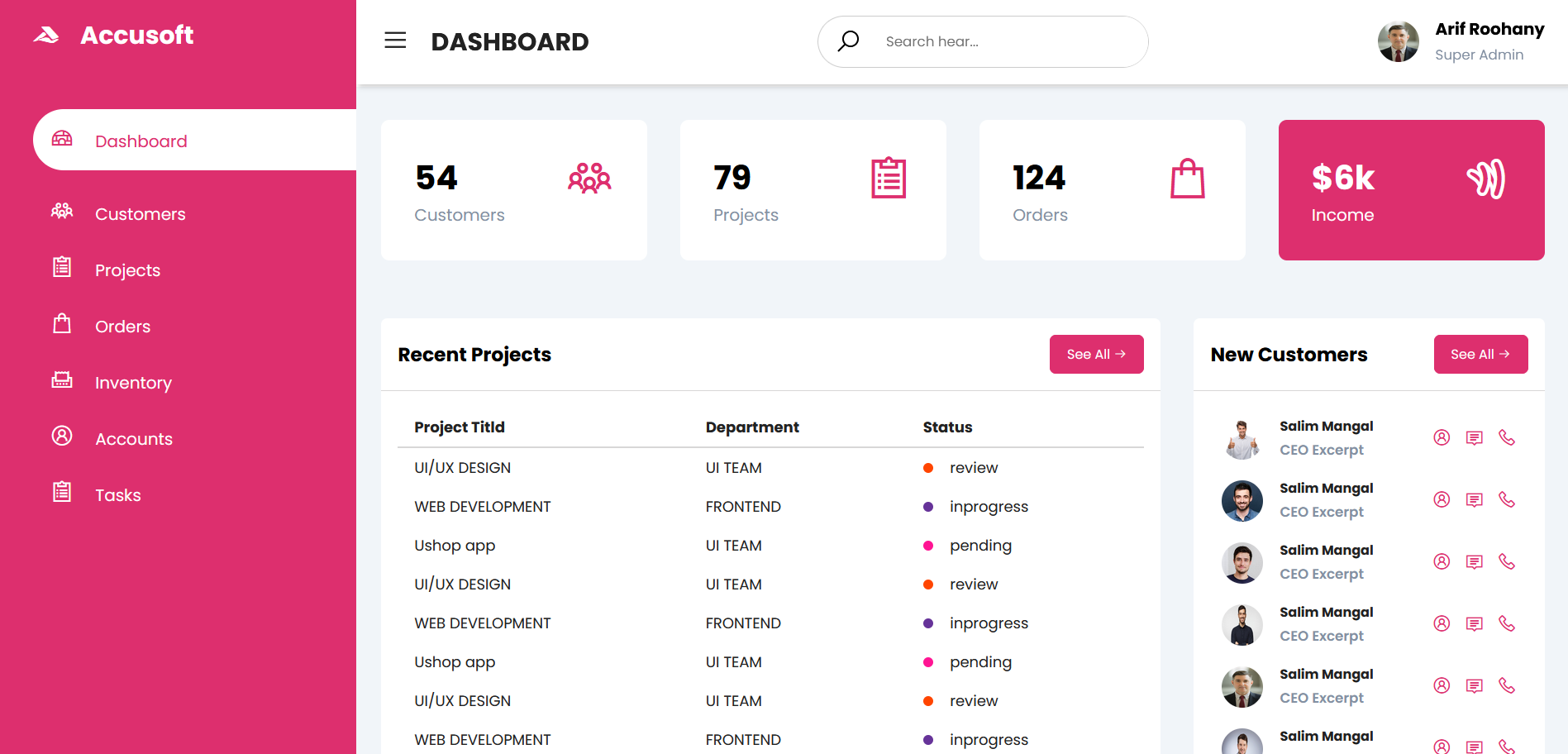
Task: Click the first FRONTEND department cell
Action: [743, 507]
